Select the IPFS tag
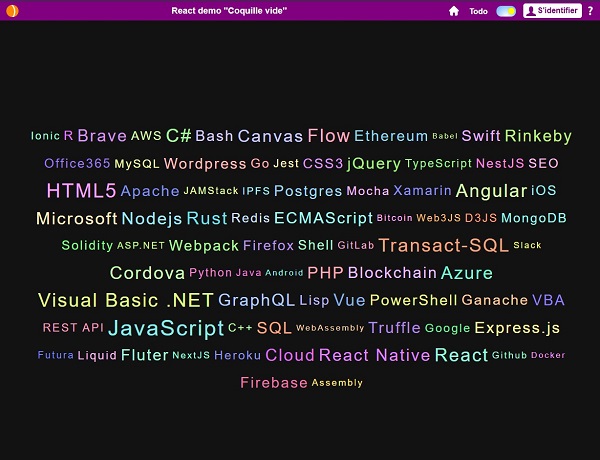The height and width of the screenshot is (460, 600). (x=256, y=191)
